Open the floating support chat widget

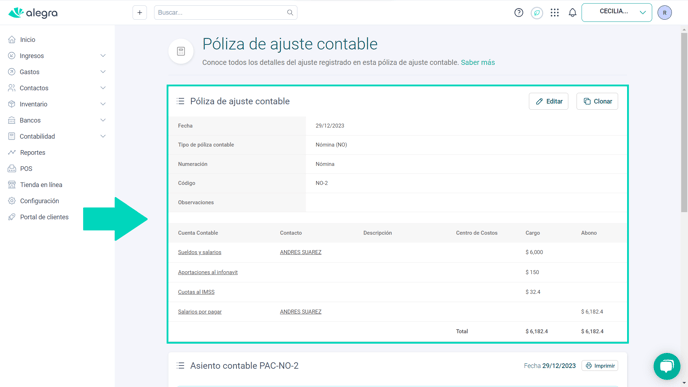pyautogui.click(x=666, y=366)
